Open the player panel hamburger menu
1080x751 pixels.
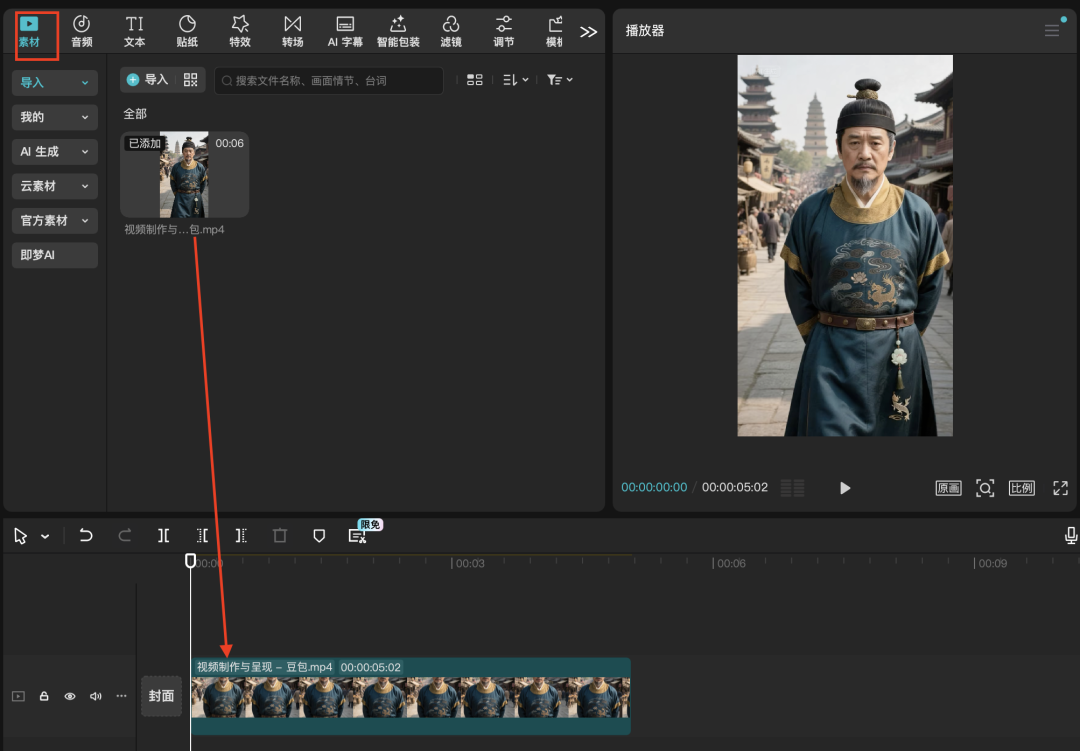1052,31
